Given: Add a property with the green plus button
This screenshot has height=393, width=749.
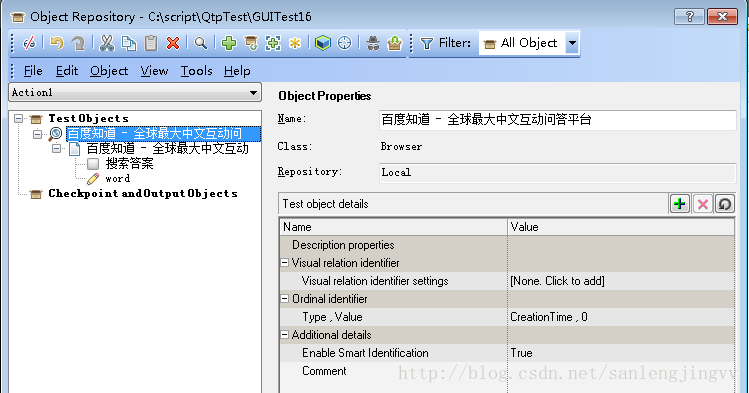Looking at the screenshot, I should point(679,204).
